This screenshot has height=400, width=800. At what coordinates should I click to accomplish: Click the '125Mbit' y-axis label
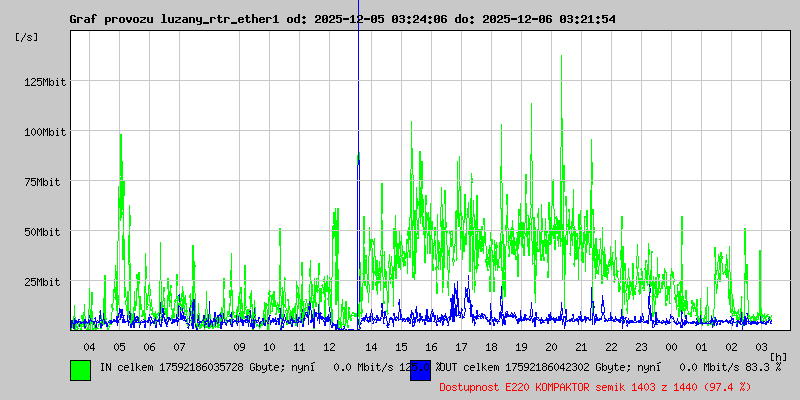pyautogui.click(x=45, y=82)
